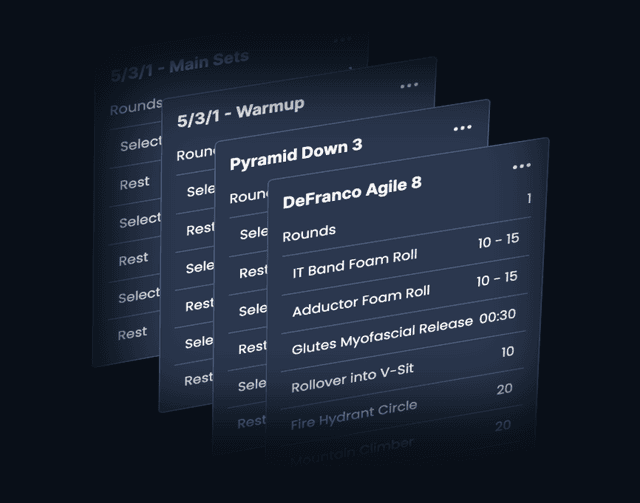Click the rounds value 1 in DeFranco Agile 8
This screenshot has width=640, height=503.
point(529,198)
